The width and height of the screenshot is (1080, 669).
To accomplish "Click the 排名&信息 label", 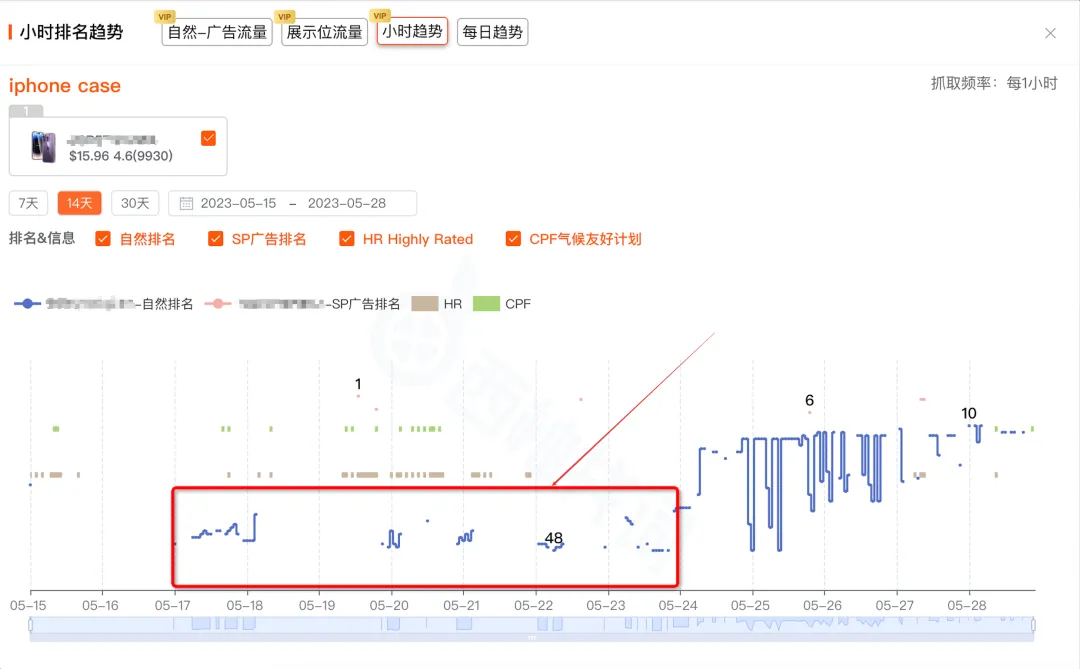I will coord(42,238).
